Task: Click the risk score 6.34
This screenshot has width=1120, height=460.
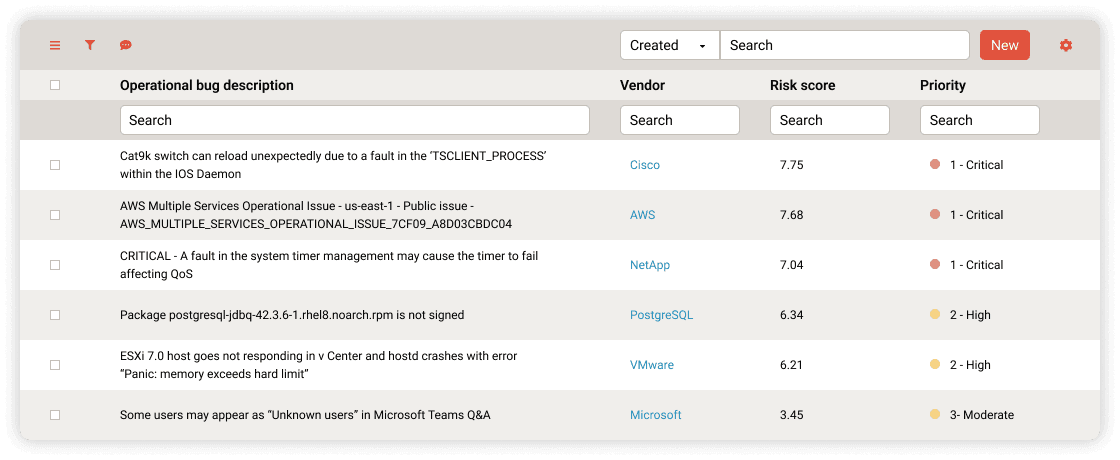Action: click(791, 315)
